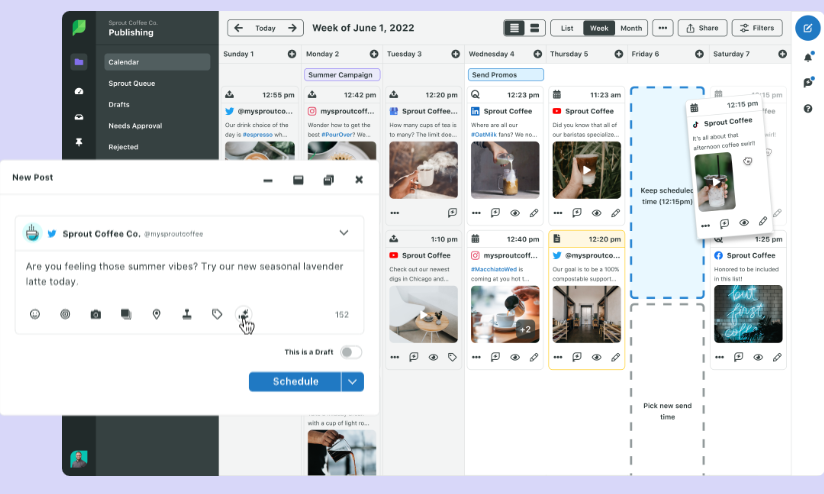Jump to Today in calendar

[265, 28]
